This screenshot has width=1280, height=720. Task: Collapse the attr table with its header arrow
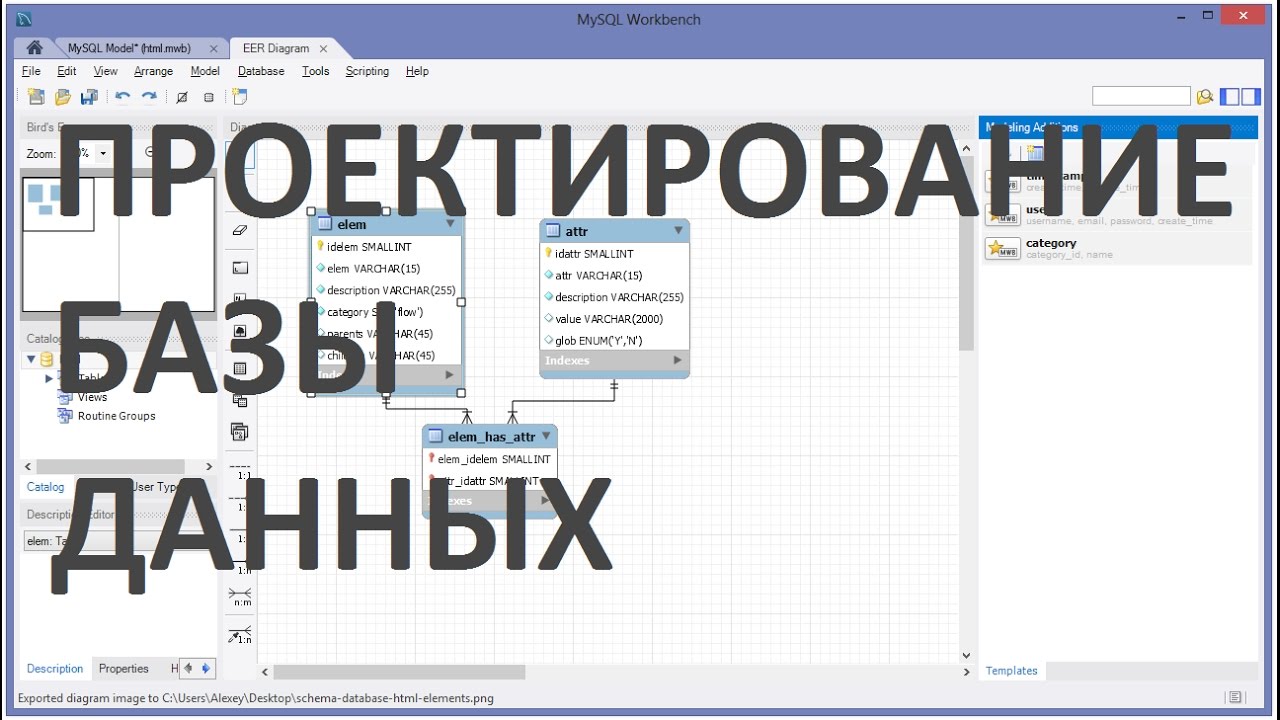[x=678, y=231]
